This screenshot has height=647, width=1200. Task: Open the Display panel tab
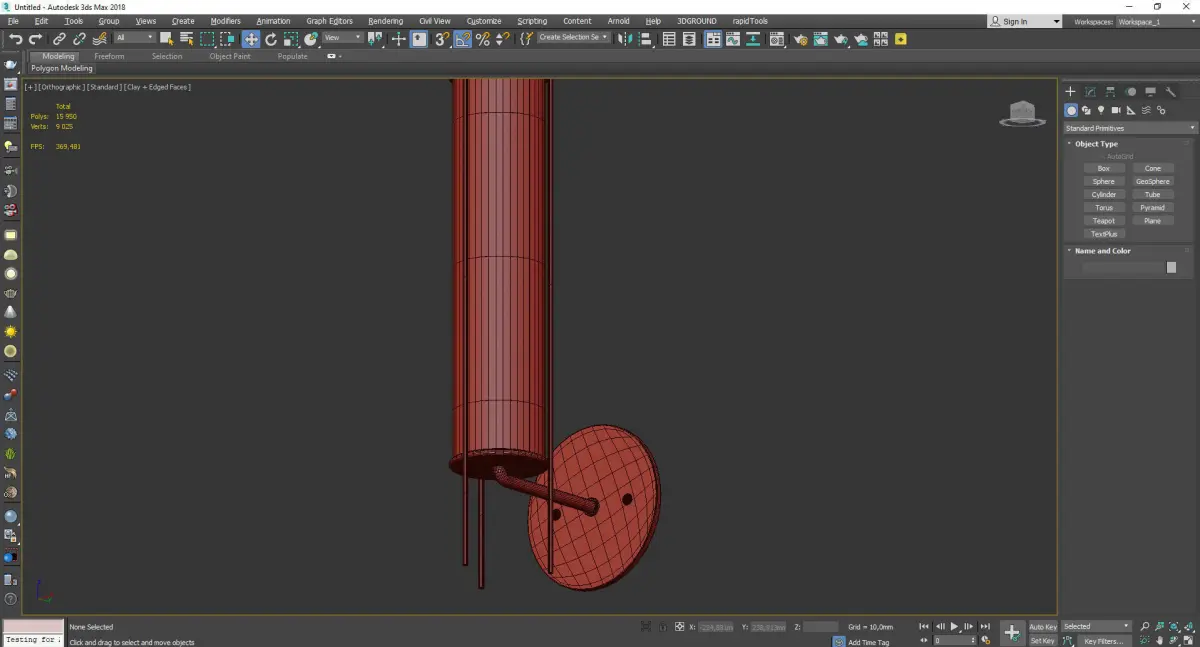(x=1150, y=92)
